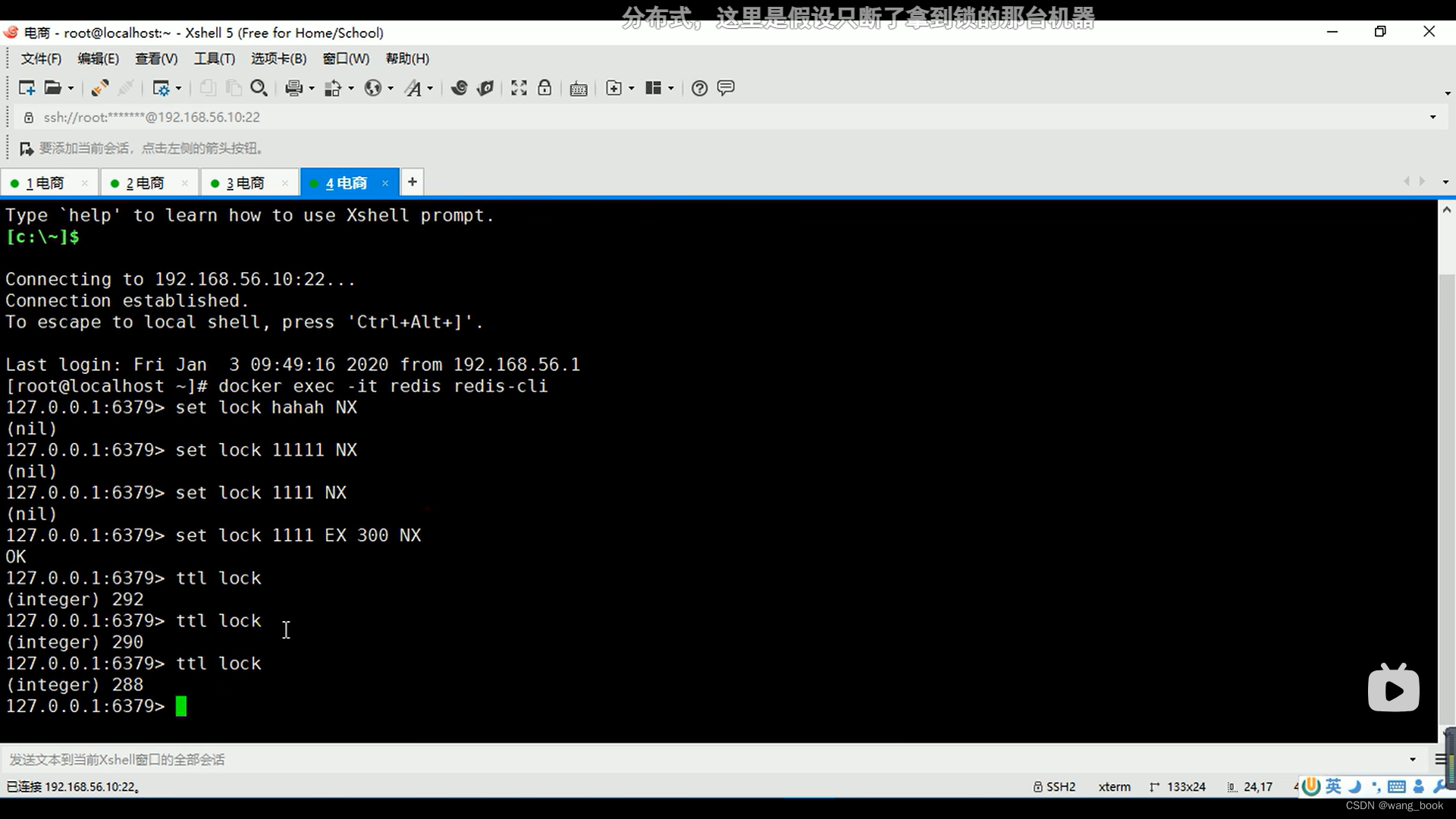
Task: Expand the color scheme dropdown arrow
Action: coord(351,89)
